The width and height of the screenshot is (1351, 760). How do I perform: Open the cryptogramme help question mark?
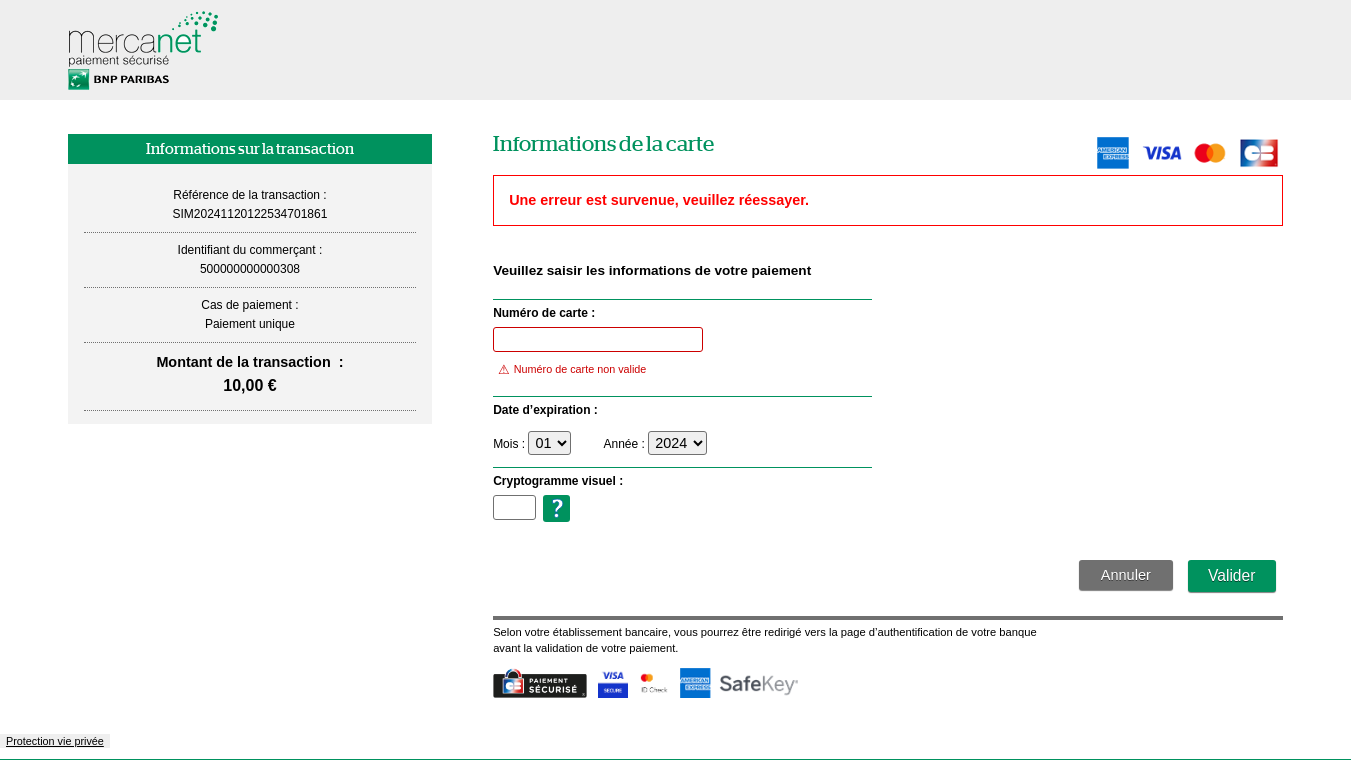[x=556, y=508]
